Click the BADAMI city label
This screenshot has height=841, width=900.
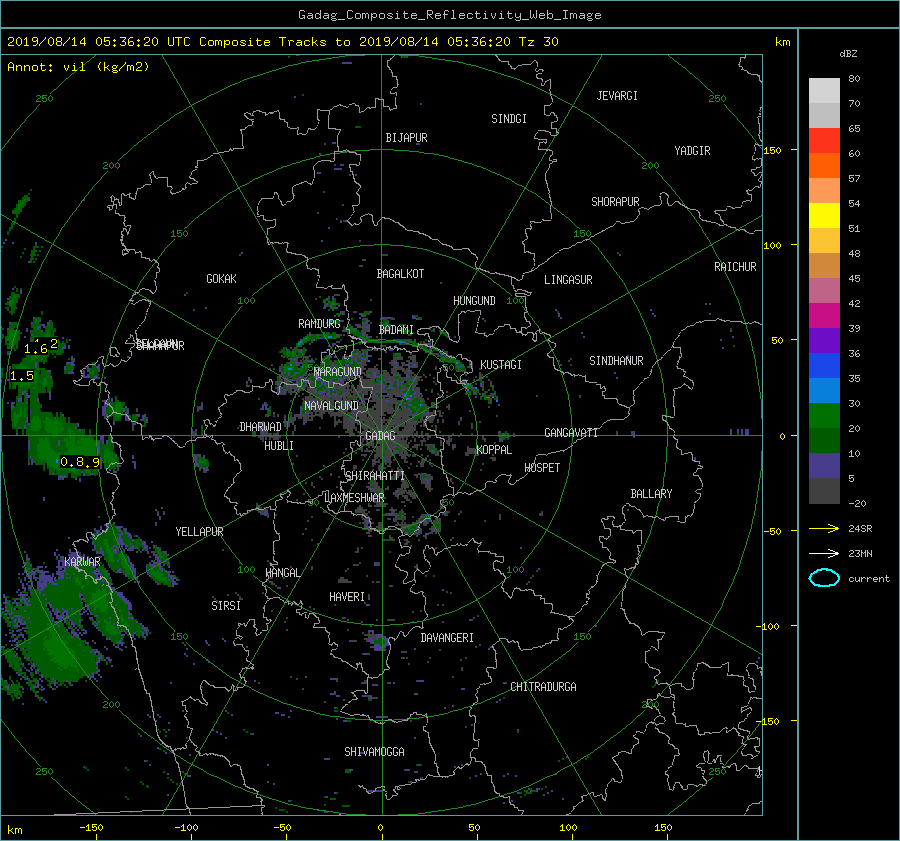pyautogui.click(x=396, y=330)
